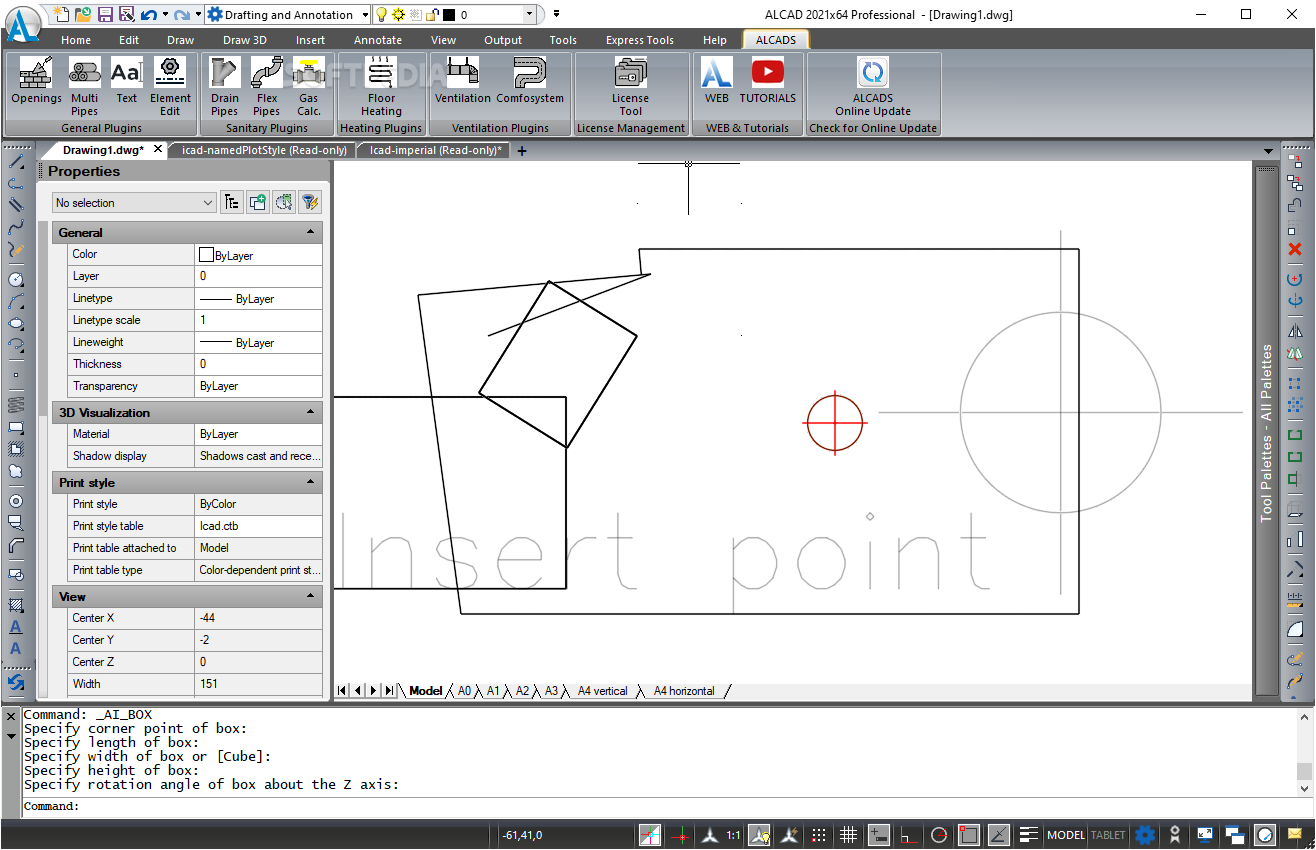This screenshot has width=1316, height=850.
Task: Close the Drawing1.dwg tab
Action: pos(158,150)
